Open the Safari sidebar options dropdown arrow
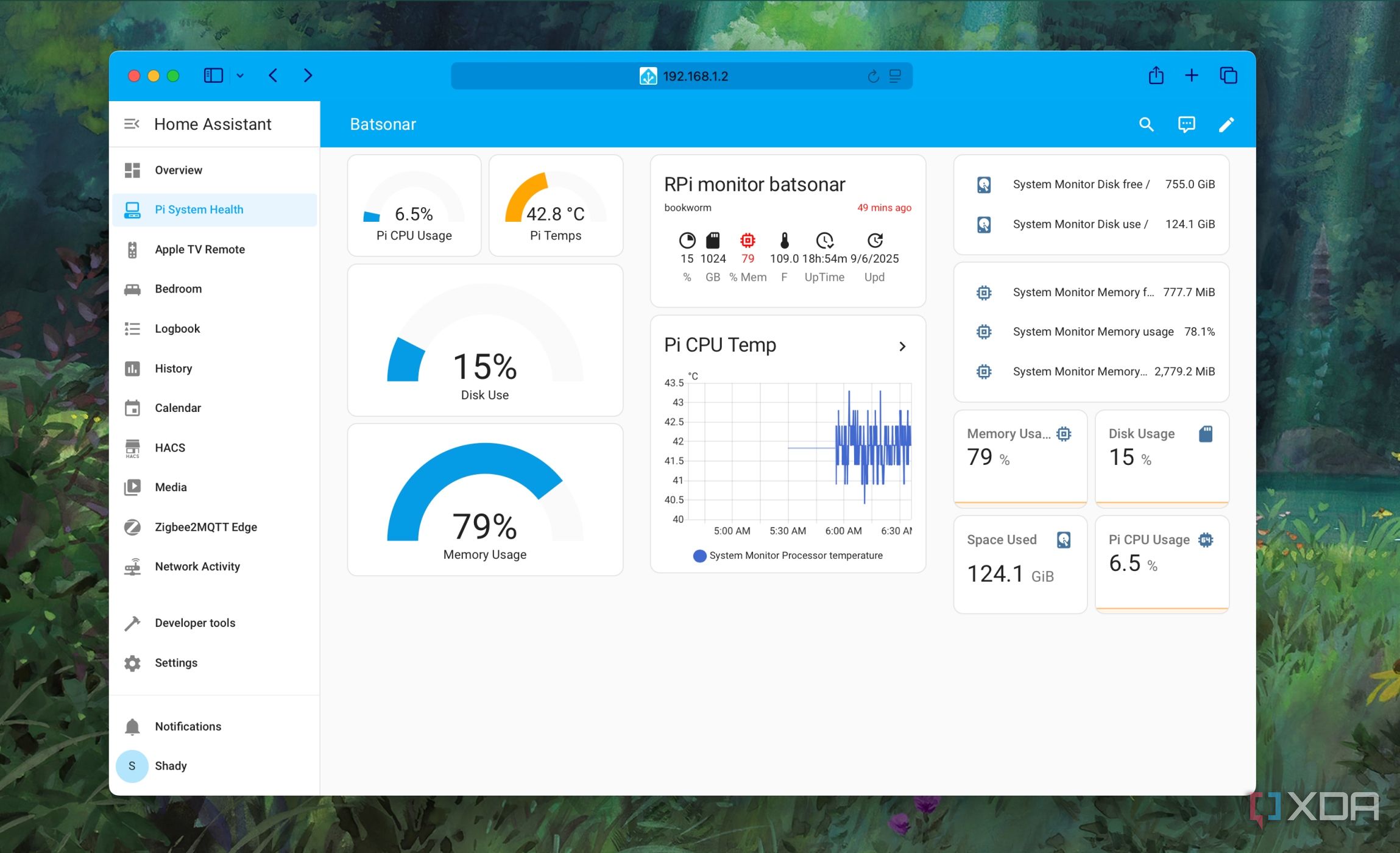Image resolution: width=1400 pixels, height=853 pixels. [x=240, y=76]
